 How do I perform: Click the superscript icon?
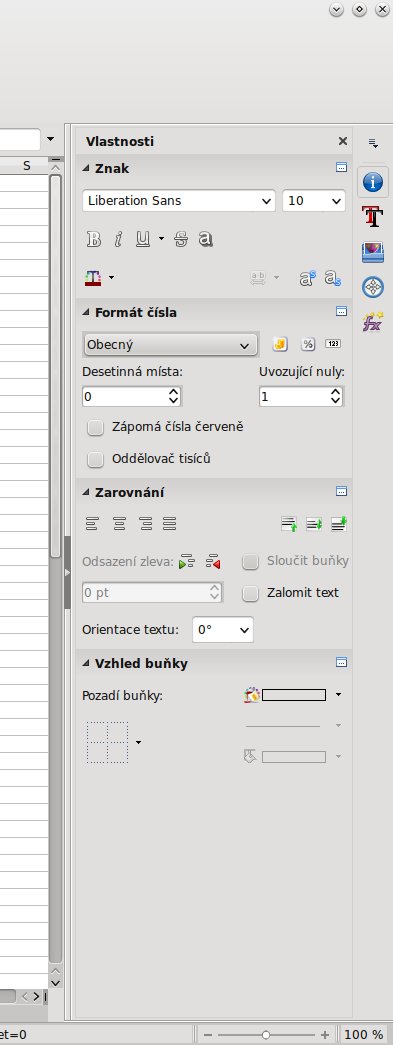tap(307, 278)
